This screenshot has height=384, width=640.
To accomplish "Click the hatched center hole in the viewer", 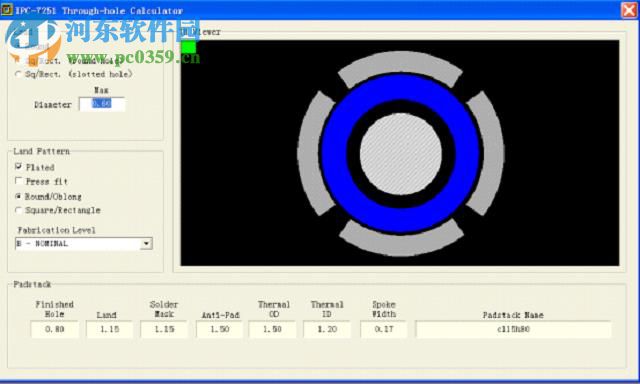I will point(401,153).
